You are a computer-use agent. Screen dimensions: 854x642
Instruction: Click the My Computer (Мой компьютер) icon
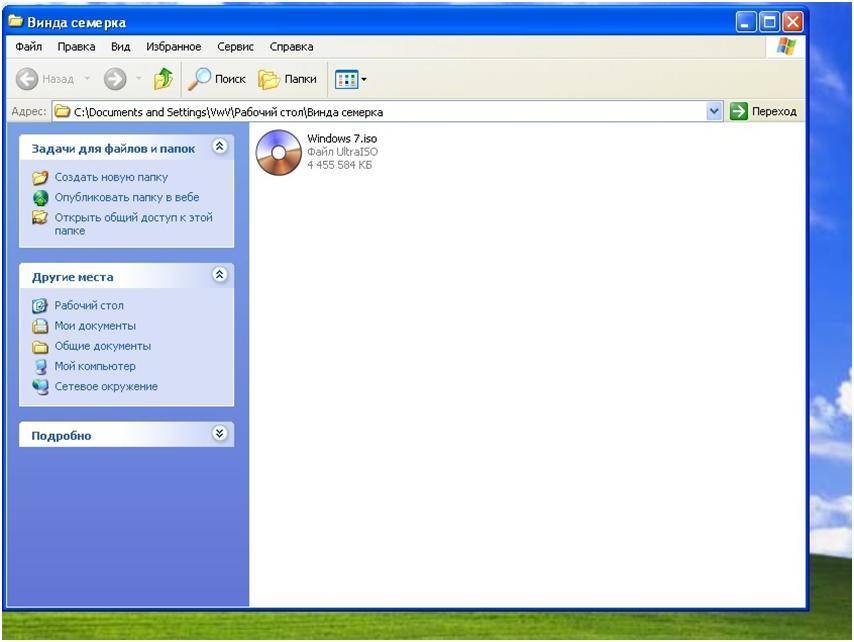pyautogui.click(x=40, y=366)
